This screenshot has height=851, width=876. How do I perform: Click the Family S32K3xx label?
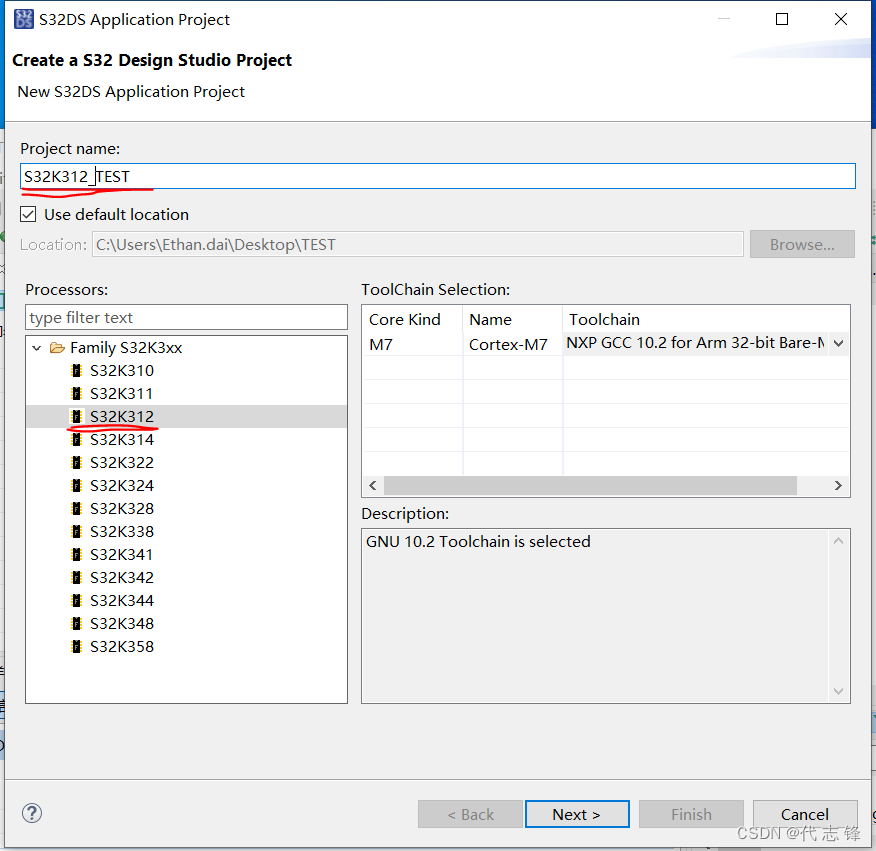(126, 348)
